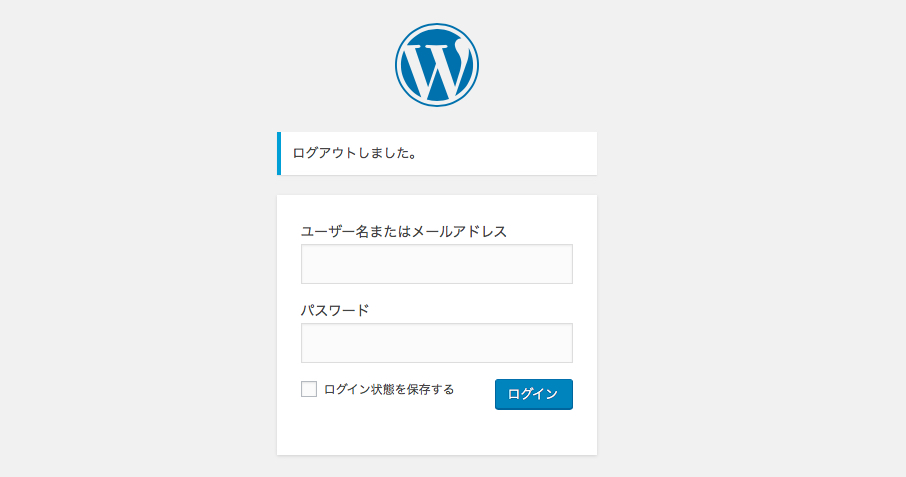Open WordPress.org via the blue W emblem

tap(437, 65)
